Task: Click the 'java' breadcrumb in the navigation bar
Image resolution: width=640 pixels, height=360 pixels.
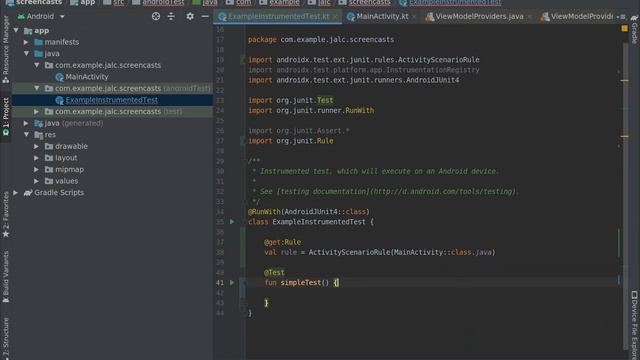Action: tap(205, 3)
